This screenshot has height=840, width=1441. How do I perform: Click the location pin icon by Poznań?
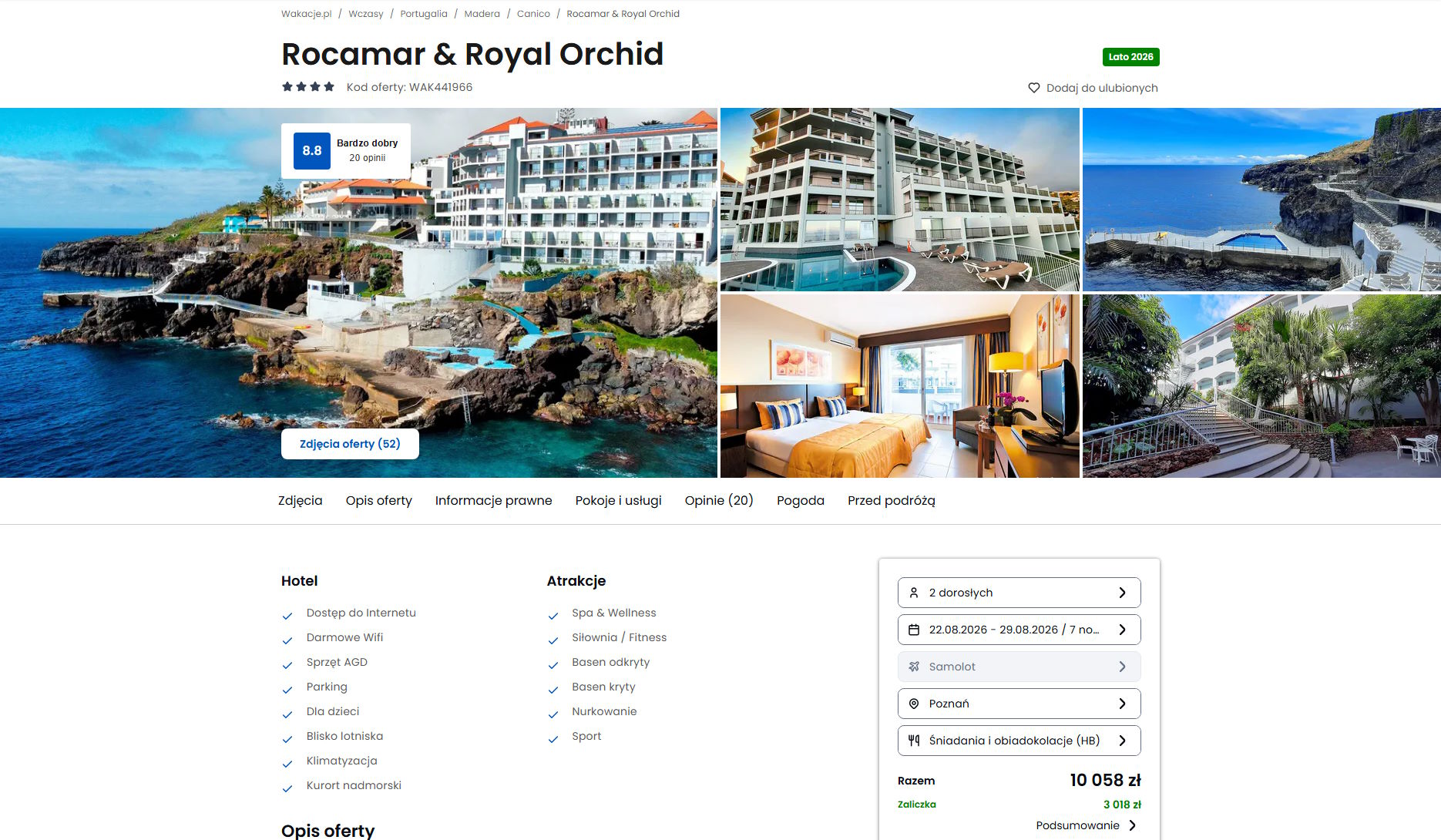[x=914, y=704]
